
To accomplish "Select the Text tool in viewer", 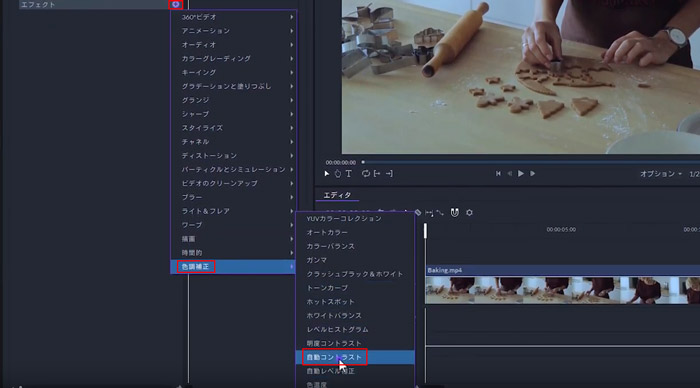I will 349,174.
